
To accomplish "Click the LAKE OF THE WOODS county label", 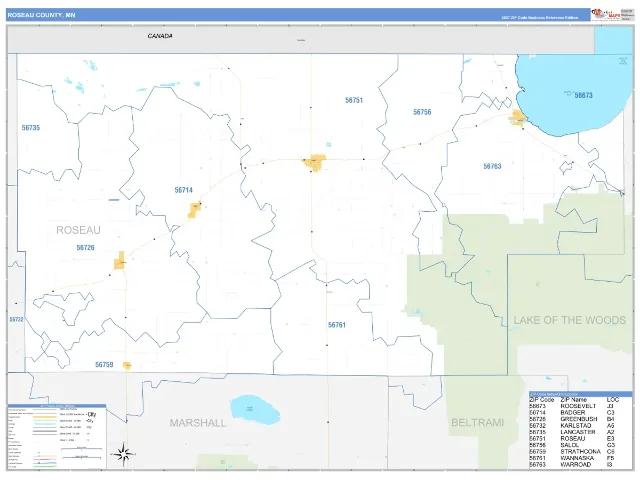I will click(x=570, y=320).
